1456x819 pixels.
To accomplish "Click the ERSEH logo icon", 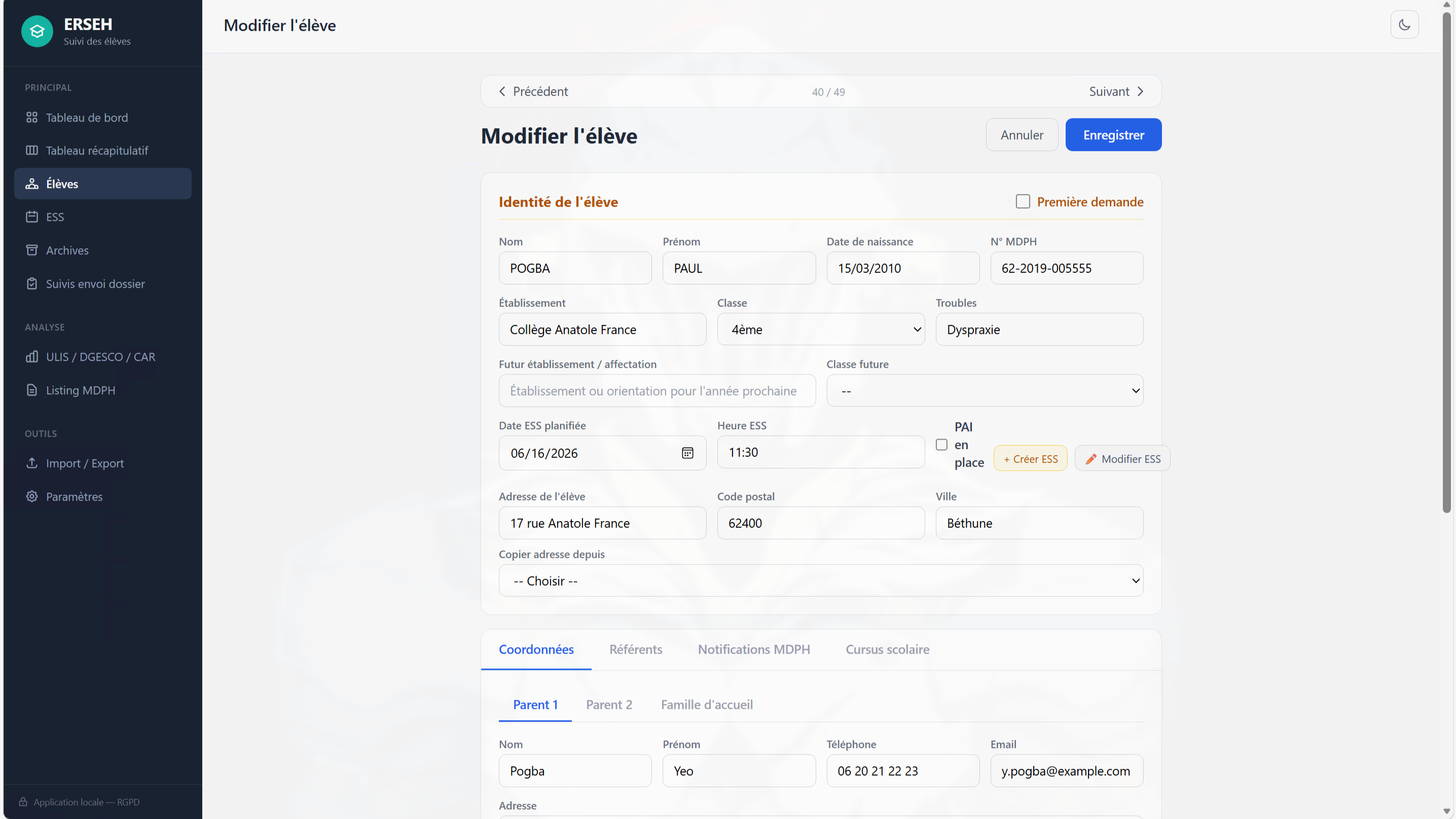I will (x=38, y=31).
